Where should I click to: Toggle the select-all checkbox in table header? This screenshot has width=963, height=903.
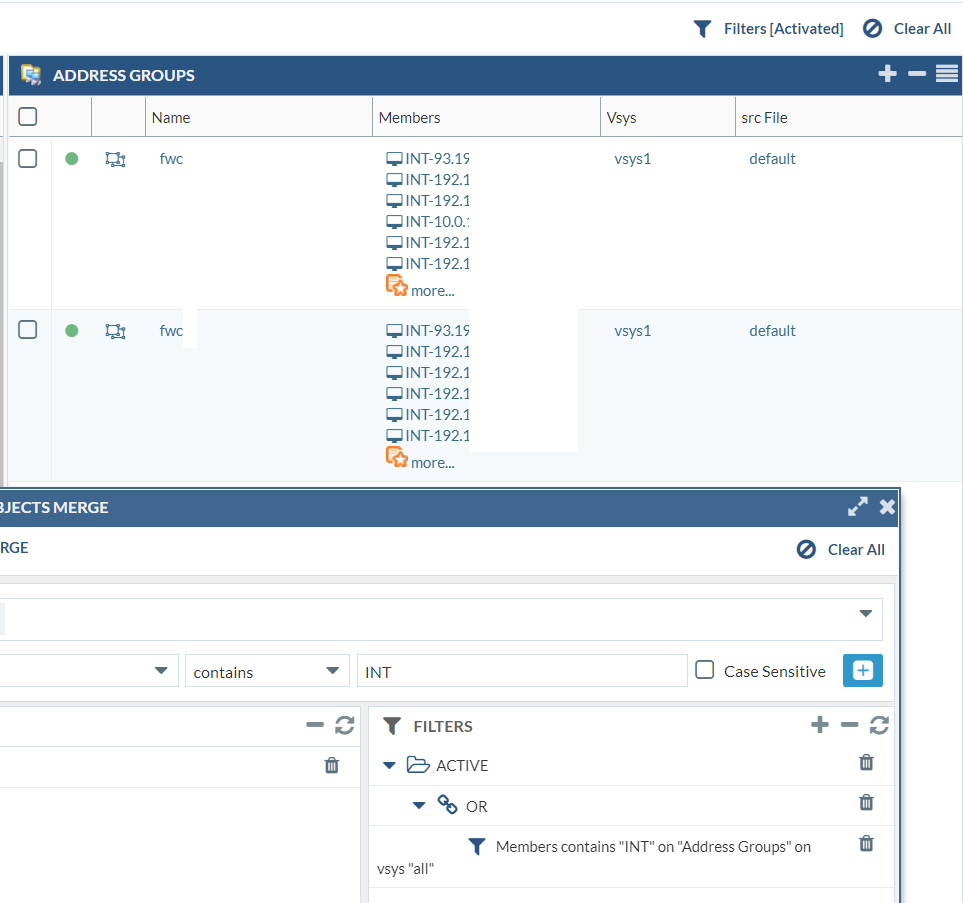coord(28,117)
